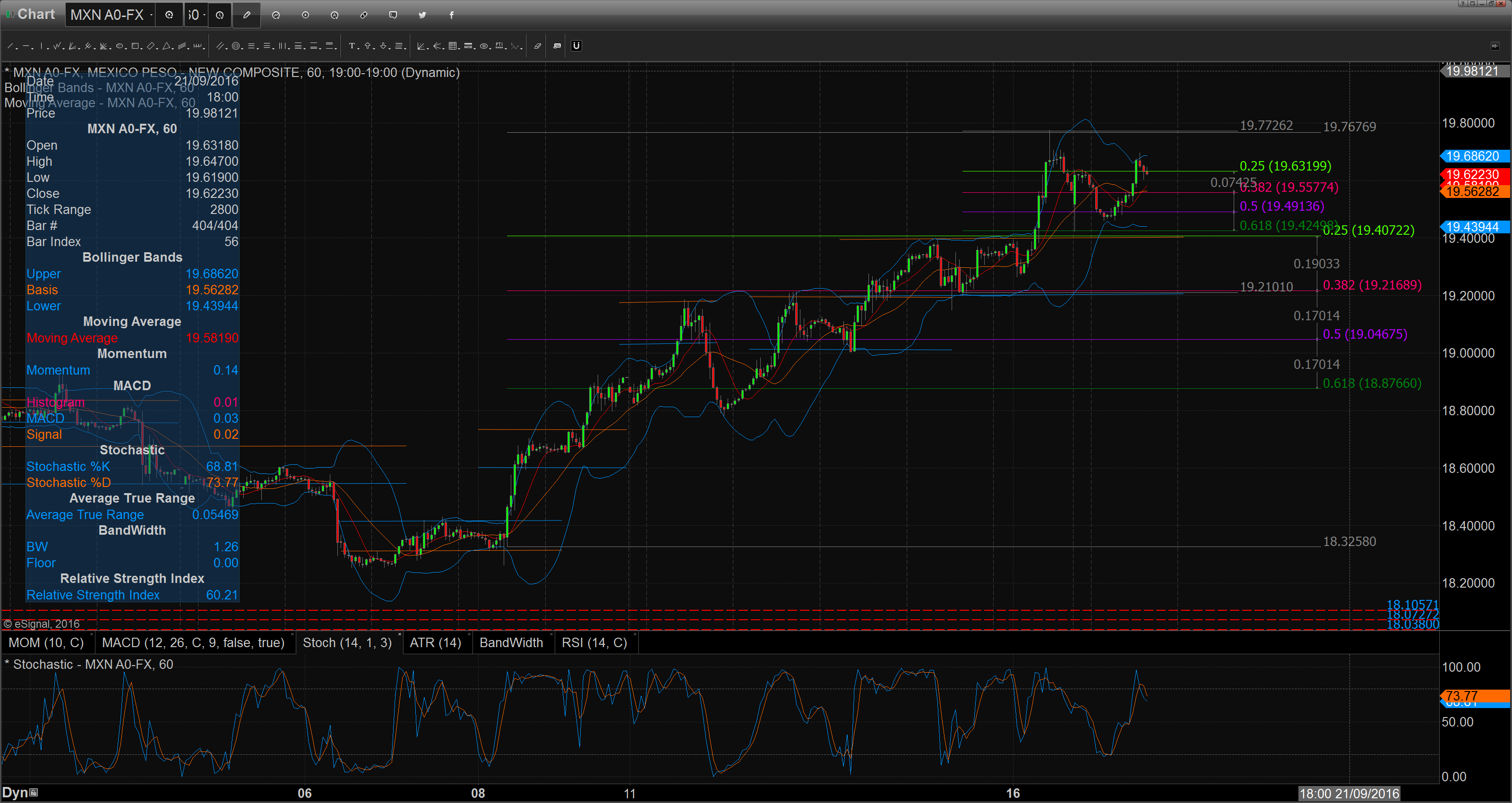This screenshot has height=803, width=1512.
Task: Close the ATR (14) study tab
Action: (x=469, y=635)
